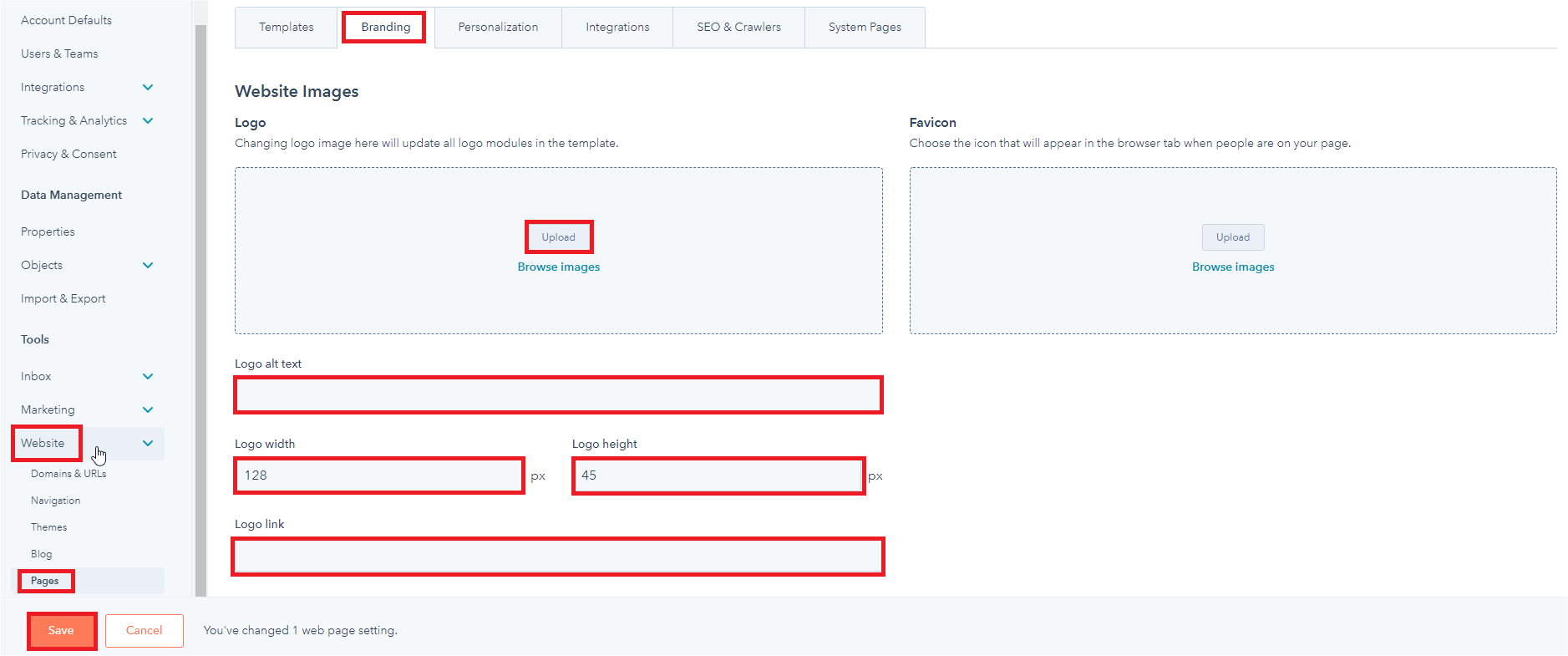Expand the Objects sidebar chevron
1568x656 pixels.
pos(148,266)
